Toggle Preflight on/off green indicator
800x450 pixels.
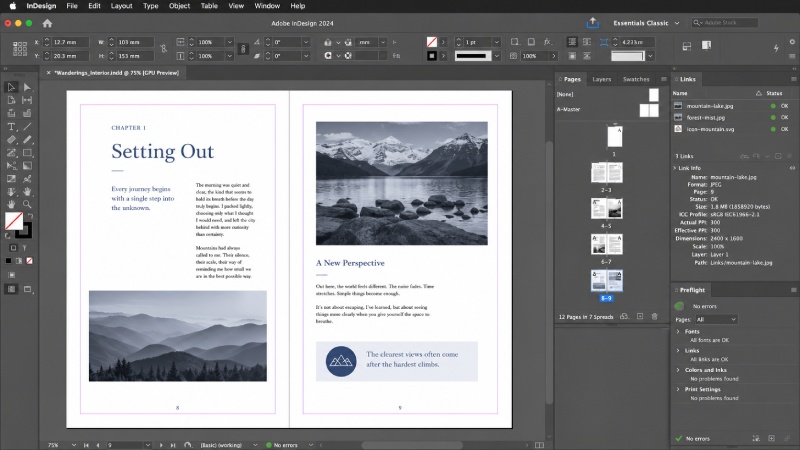pyautogui.click(x=679, y=306)
